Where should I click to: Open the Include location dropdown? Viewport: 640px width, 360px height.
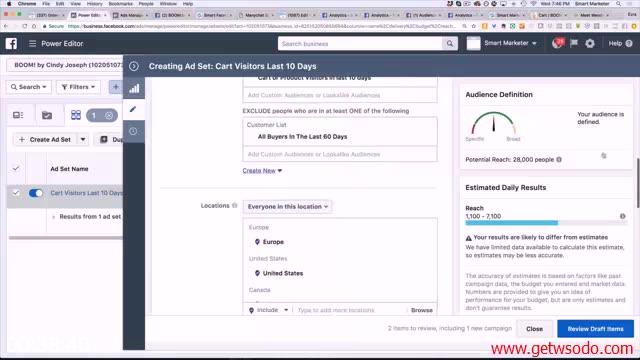coord(269,310)
